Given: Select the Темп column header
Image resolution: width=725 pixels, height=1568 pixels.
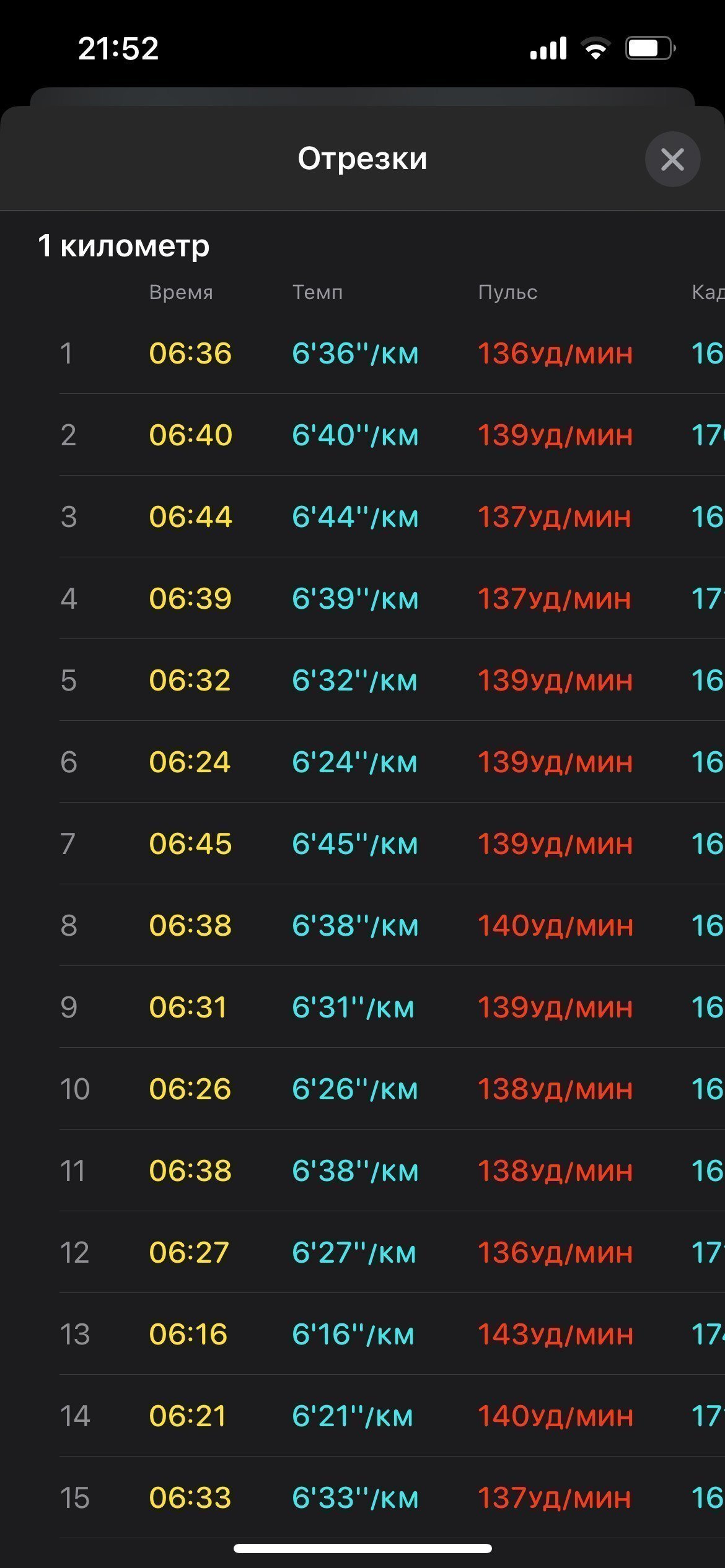Looking at the screenshot, I should pyautogui.click(x=317, y=292).
